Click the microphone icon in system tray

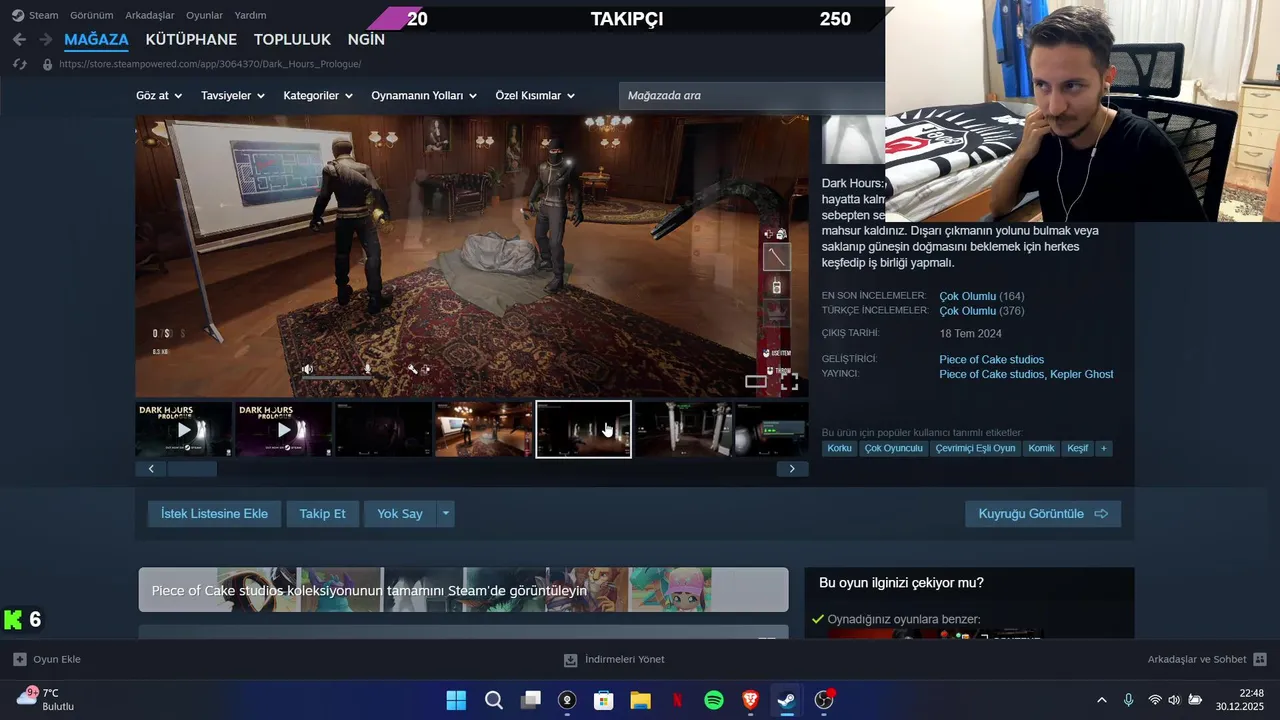pyautogui.click(x=1128, y=700)
